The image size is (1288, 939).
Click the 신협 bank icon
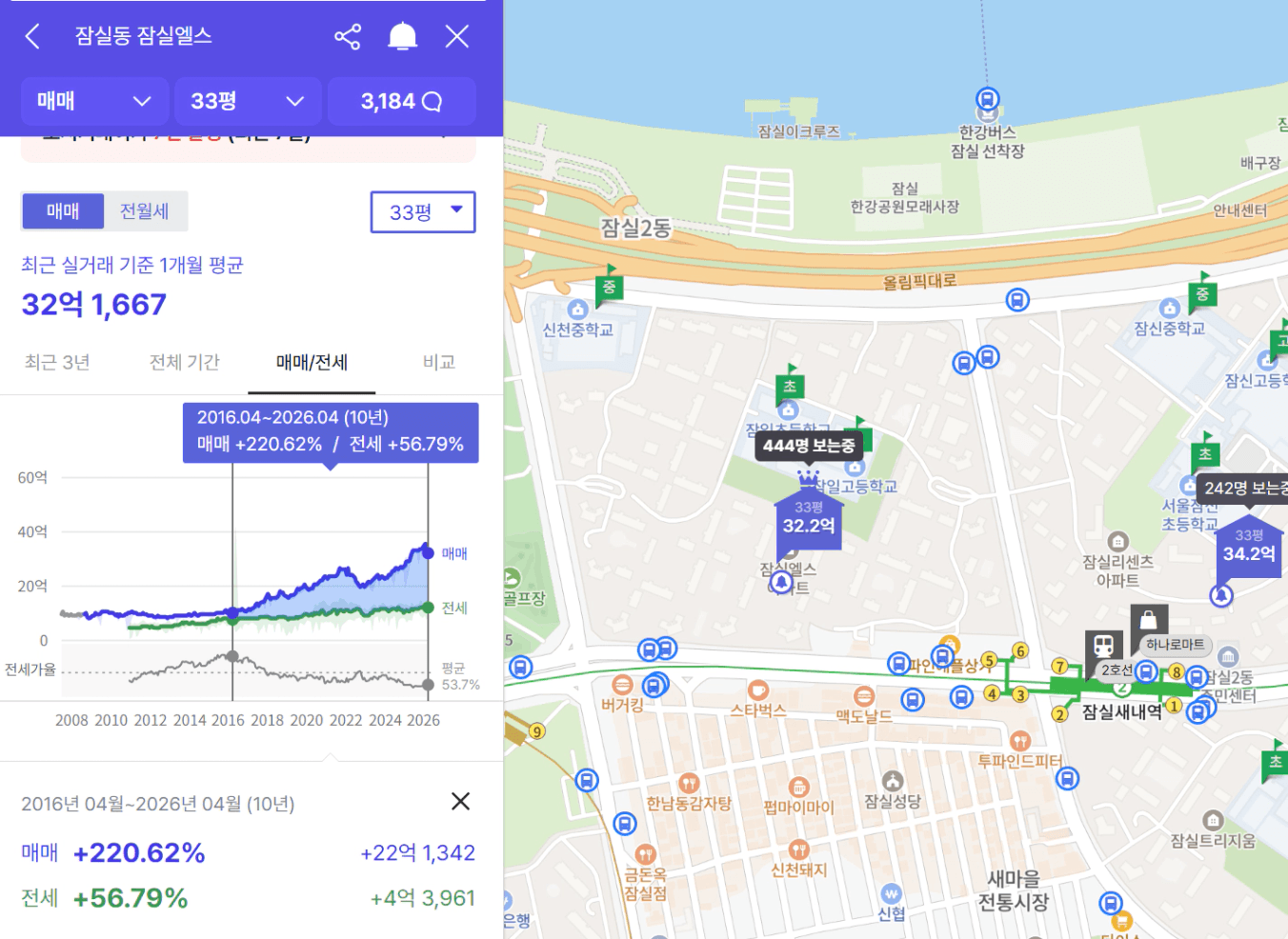coord(891,893)
